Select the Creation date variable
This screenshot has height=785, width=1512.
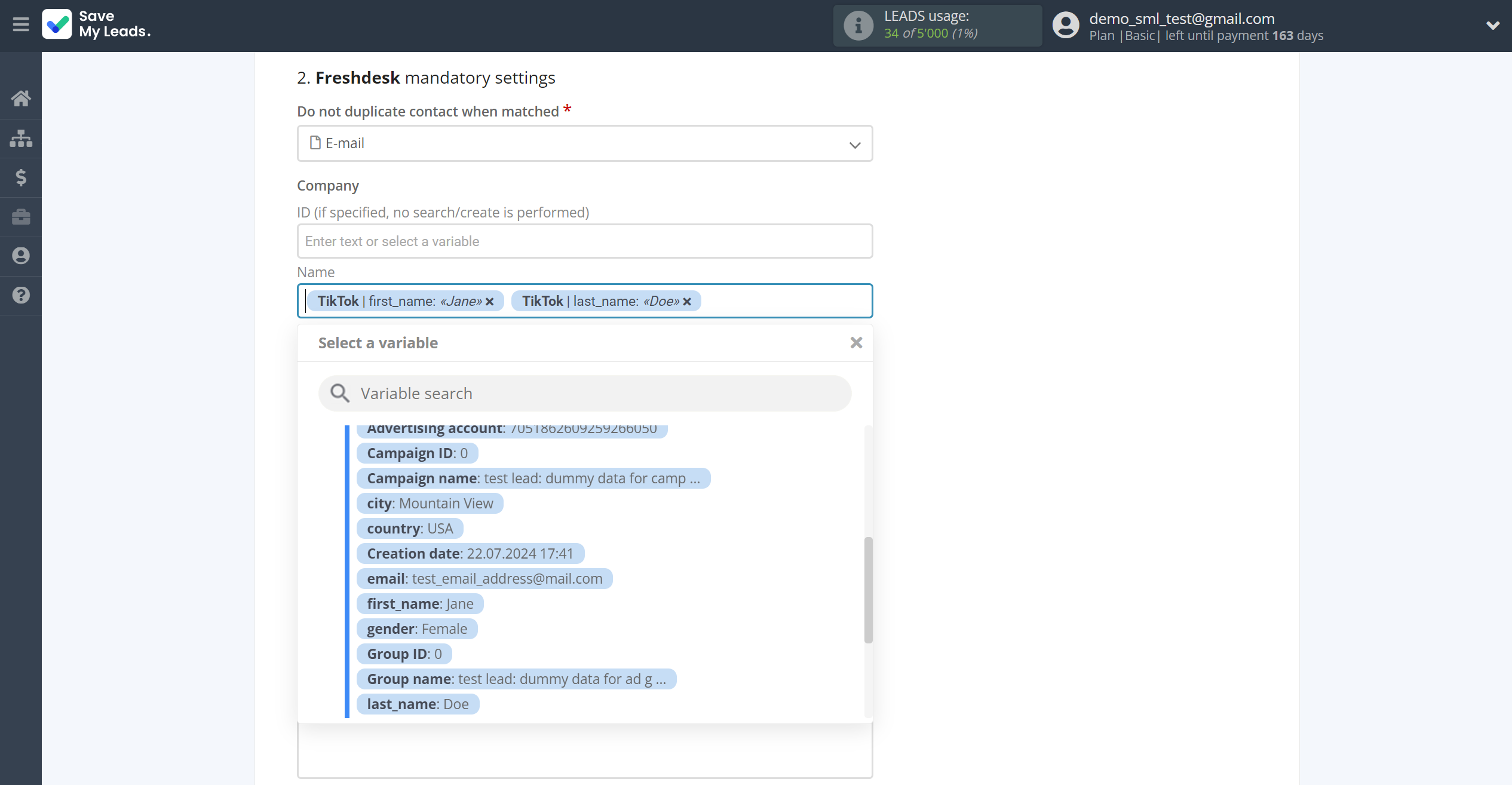coord(470,554)
